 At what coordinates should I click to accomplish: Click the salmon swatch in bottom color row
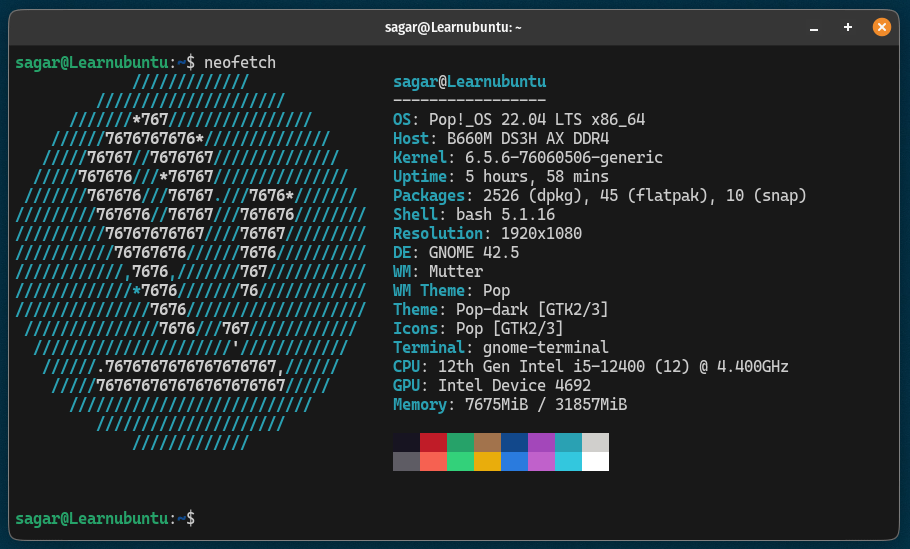[x=434, y=461]
